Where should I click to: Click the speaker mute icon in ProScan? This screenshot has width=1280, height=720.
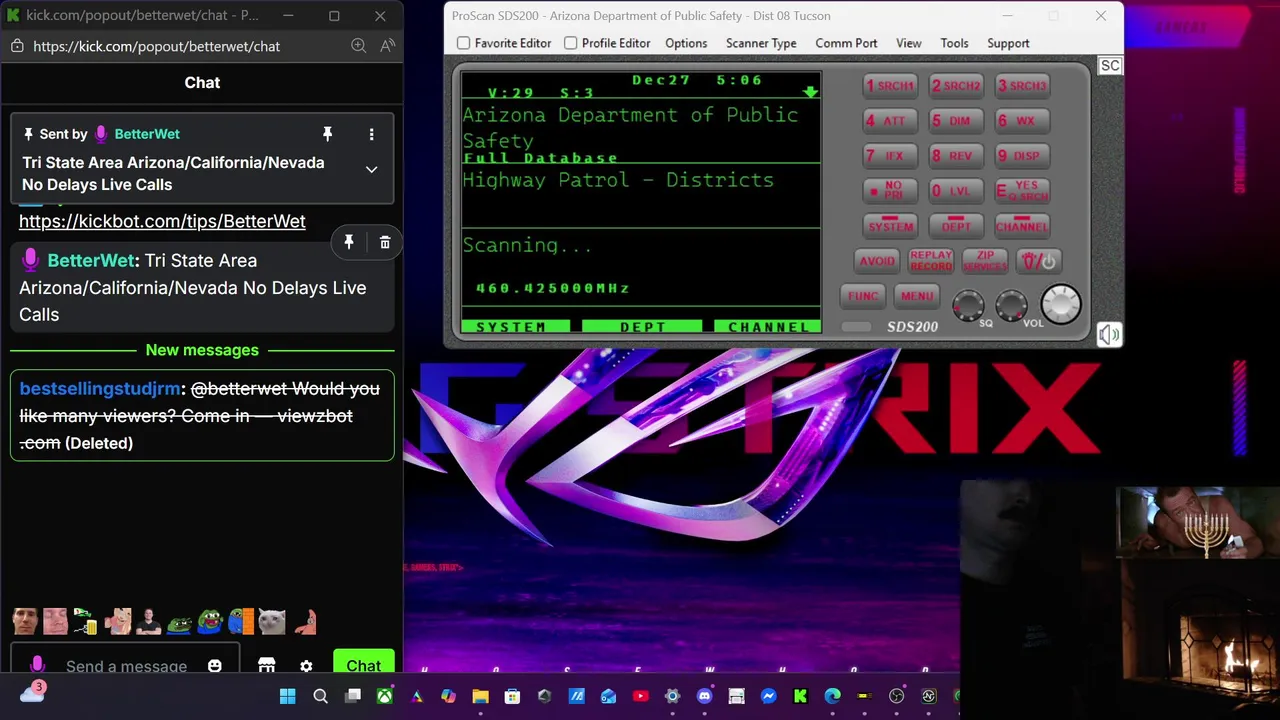coord(1109,335)
